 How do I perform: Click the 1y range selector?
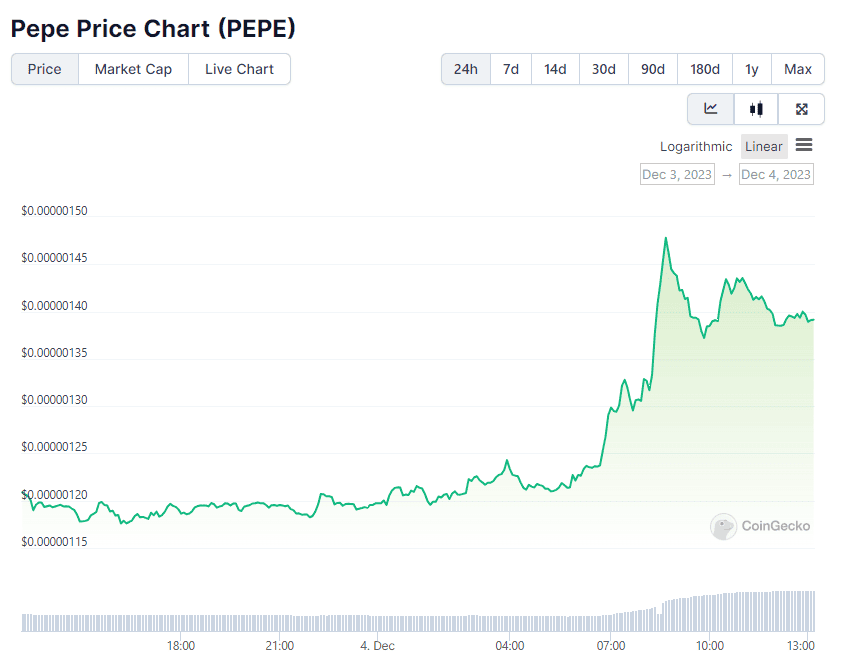(x=752, y=69)
